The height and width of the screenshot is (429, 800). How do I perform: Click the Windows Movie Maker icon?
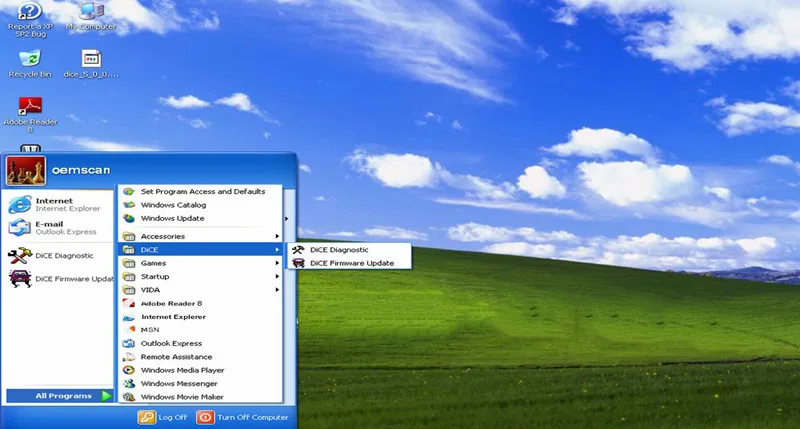[x=129, y=396]
